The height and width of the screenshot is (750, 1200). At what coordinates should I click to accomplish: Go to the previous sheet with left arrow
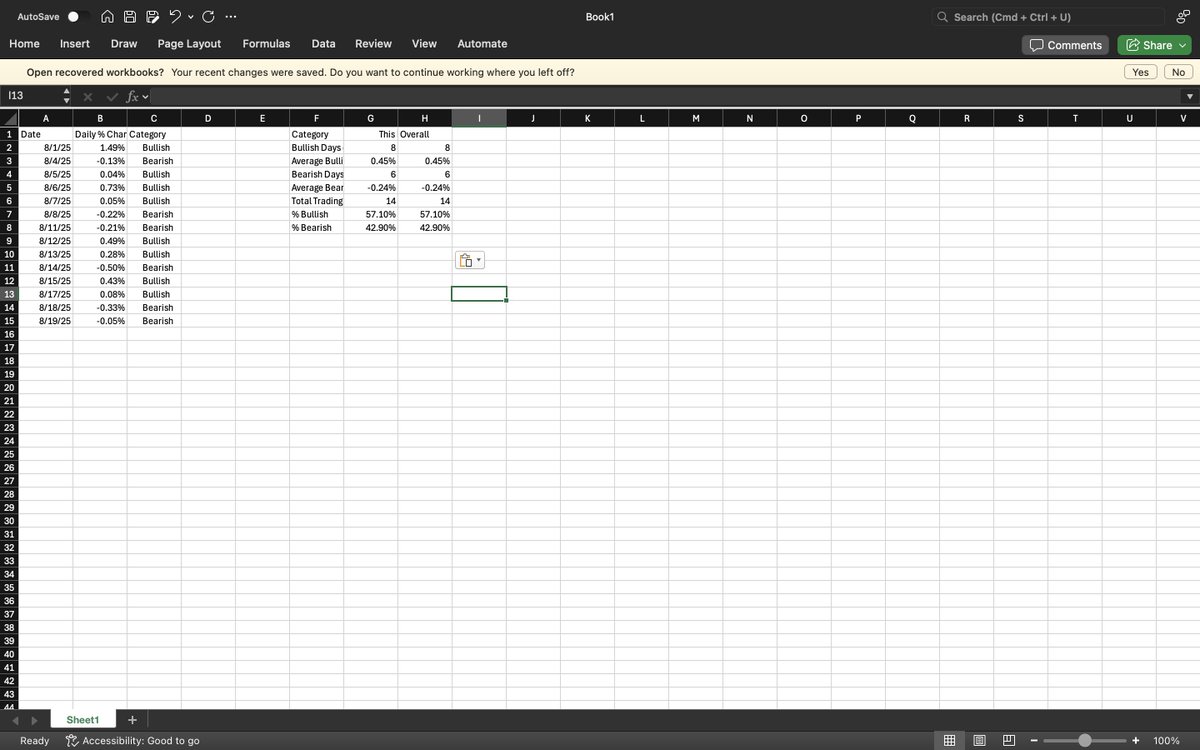pos(15,720)
